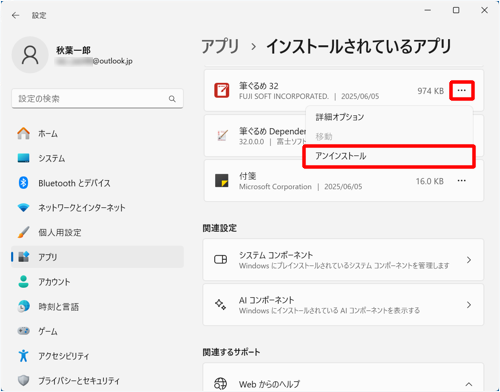Close the 設定 window
The image size is (500, 392).
coord(484,10)
